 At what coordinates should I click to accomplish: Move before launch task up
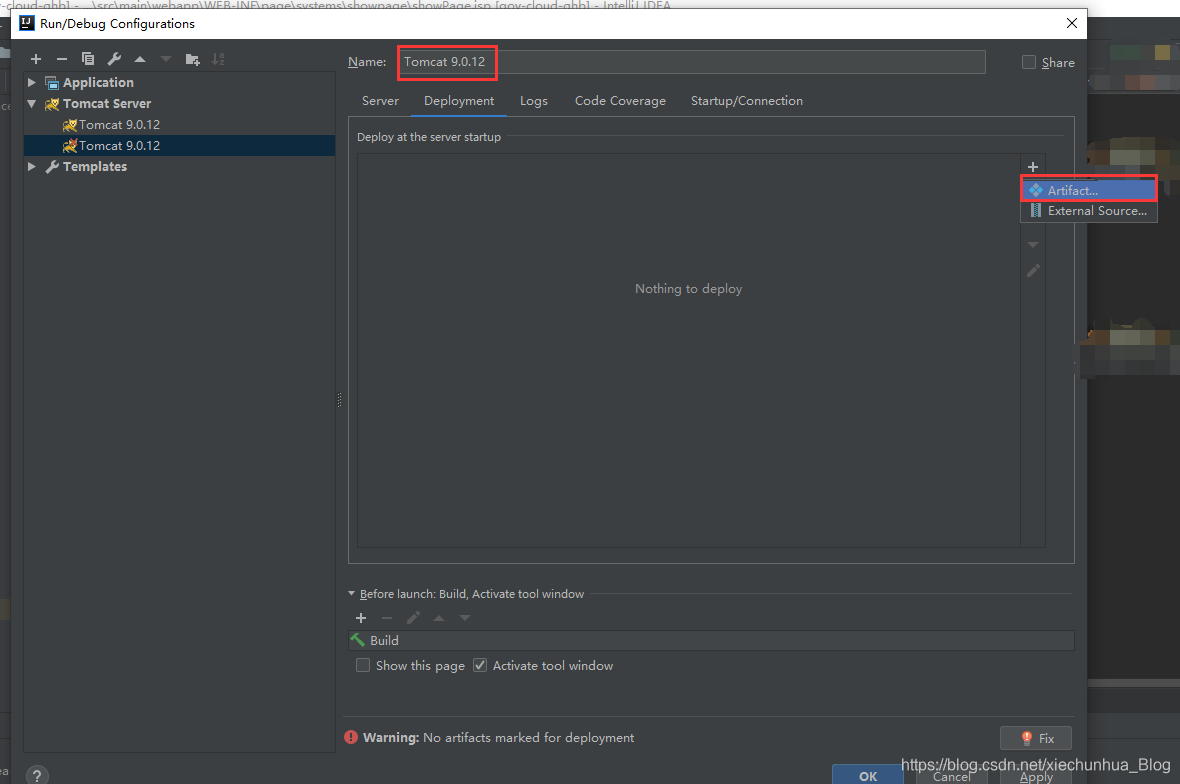click(439, 618)
